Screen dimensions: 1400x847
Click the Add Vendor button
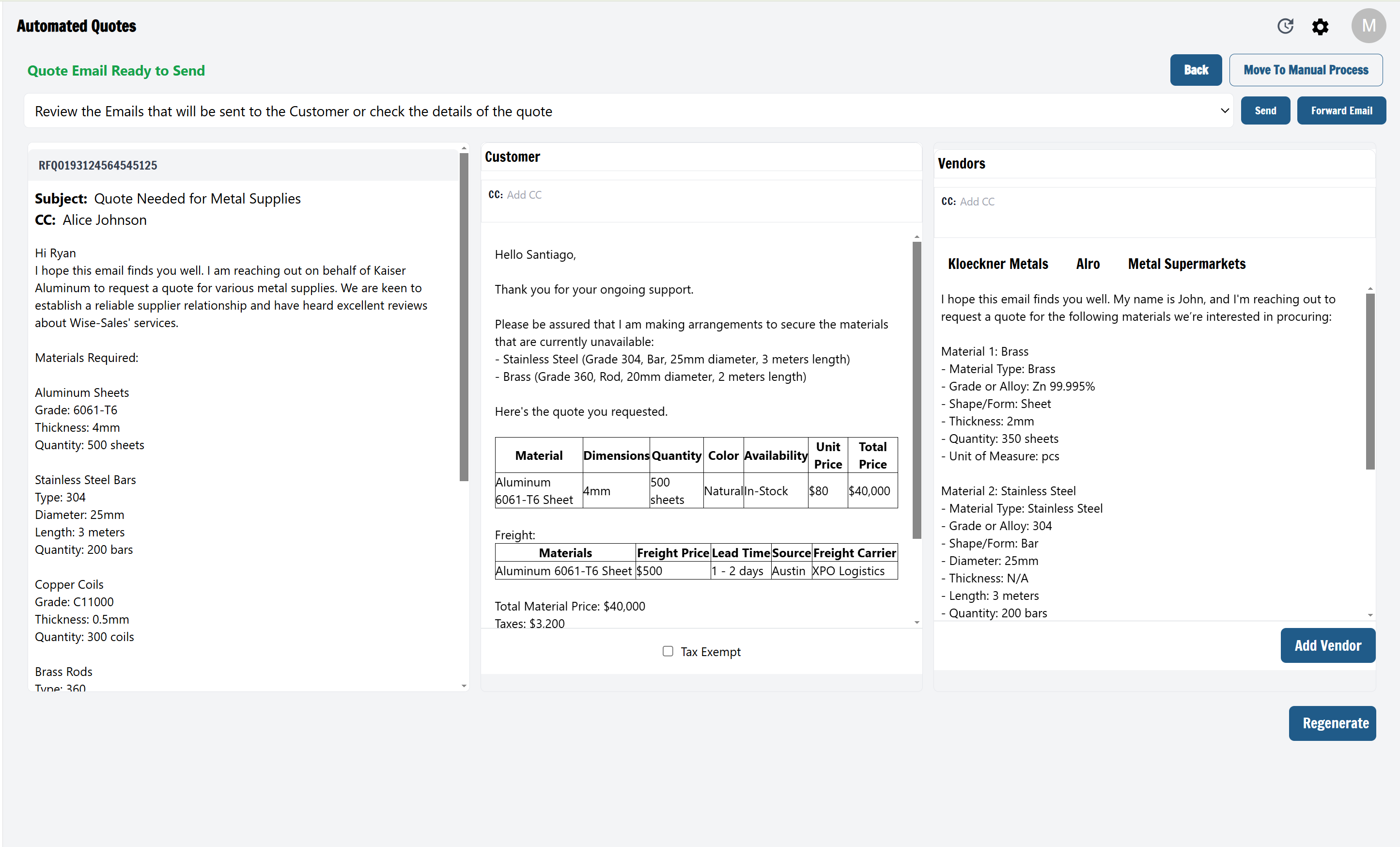pos(1328,645)
